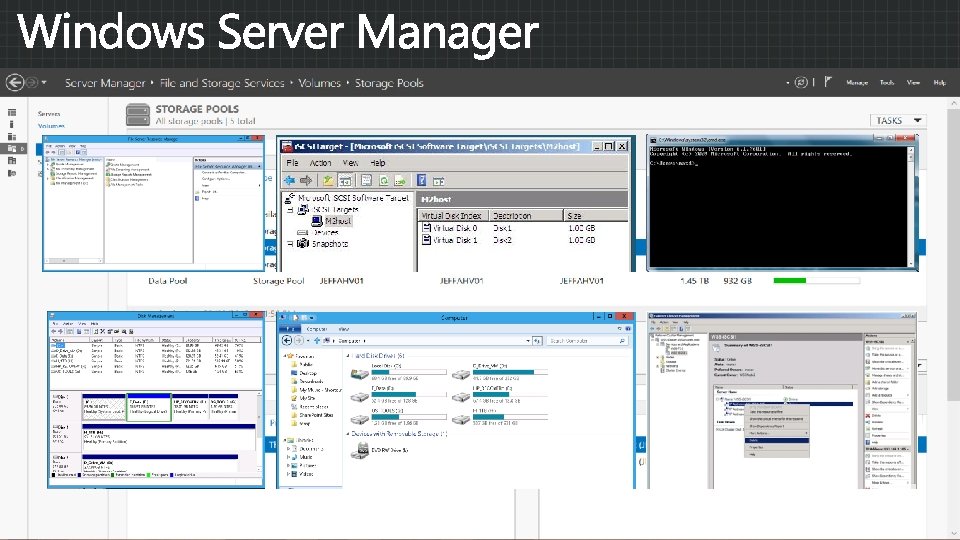Click properties icon in iSCSI Target toolbar

click(x=366, y=181)
